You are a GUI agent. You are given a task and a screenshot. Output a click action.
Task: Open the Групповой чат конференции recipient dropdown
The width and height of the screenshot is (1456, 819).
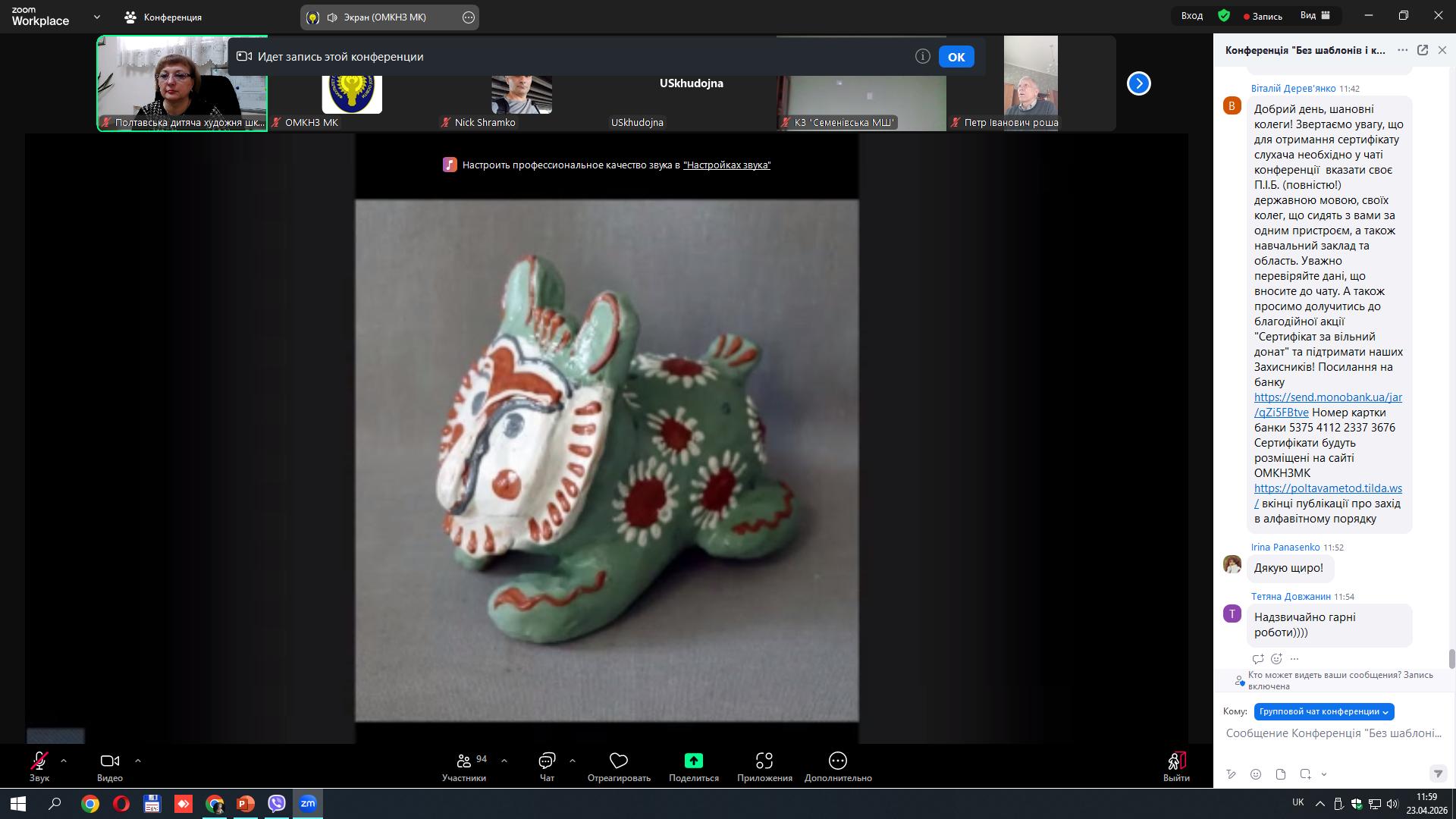(x=1323, y=711)
